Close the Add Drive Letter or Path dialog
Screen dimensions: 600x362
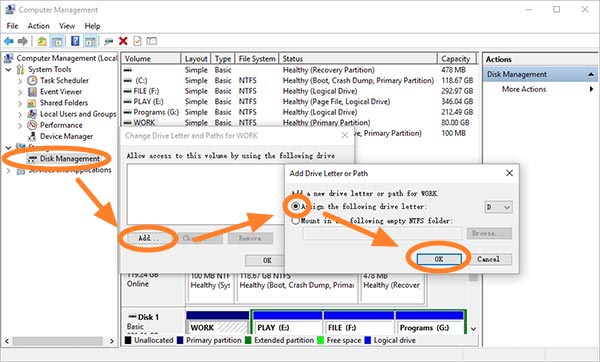coord(509,173)
